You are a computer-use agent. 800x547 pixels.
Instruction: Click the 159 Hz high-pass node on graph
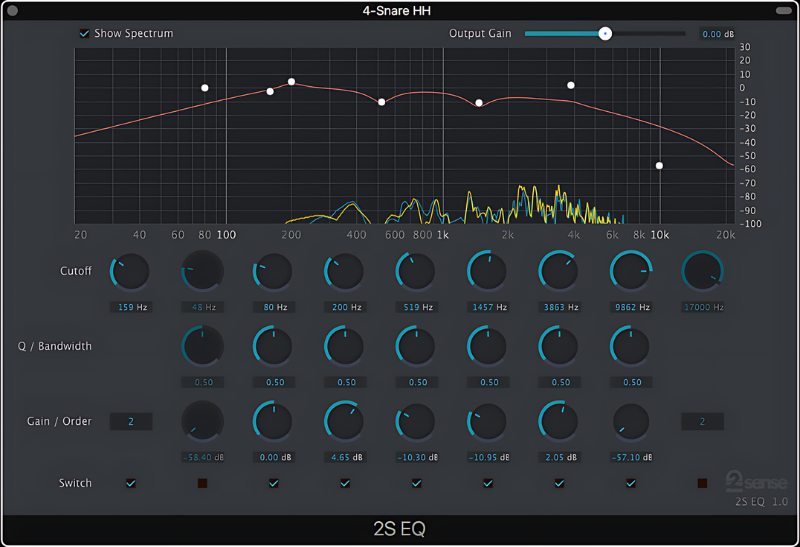[x=270, y=91]
